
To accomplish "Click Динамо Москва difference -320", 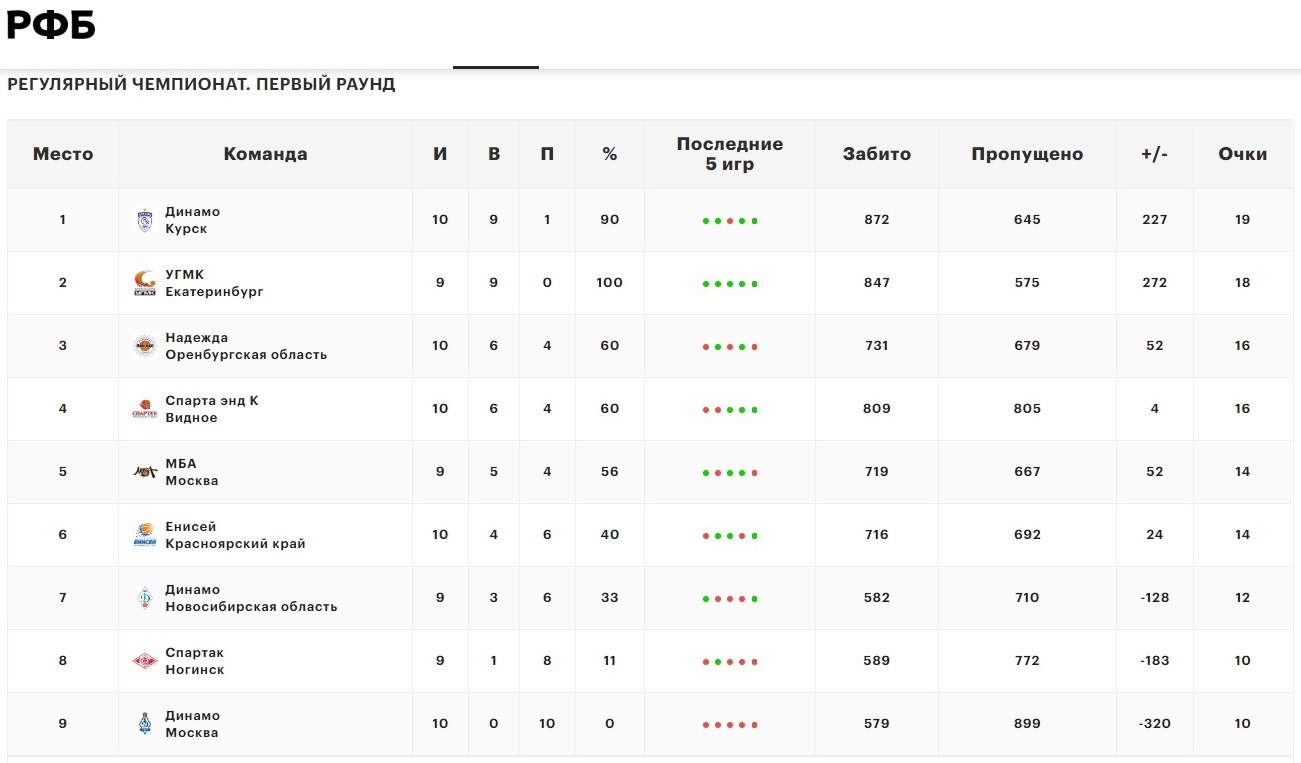I will click(x=1155, y=724).
